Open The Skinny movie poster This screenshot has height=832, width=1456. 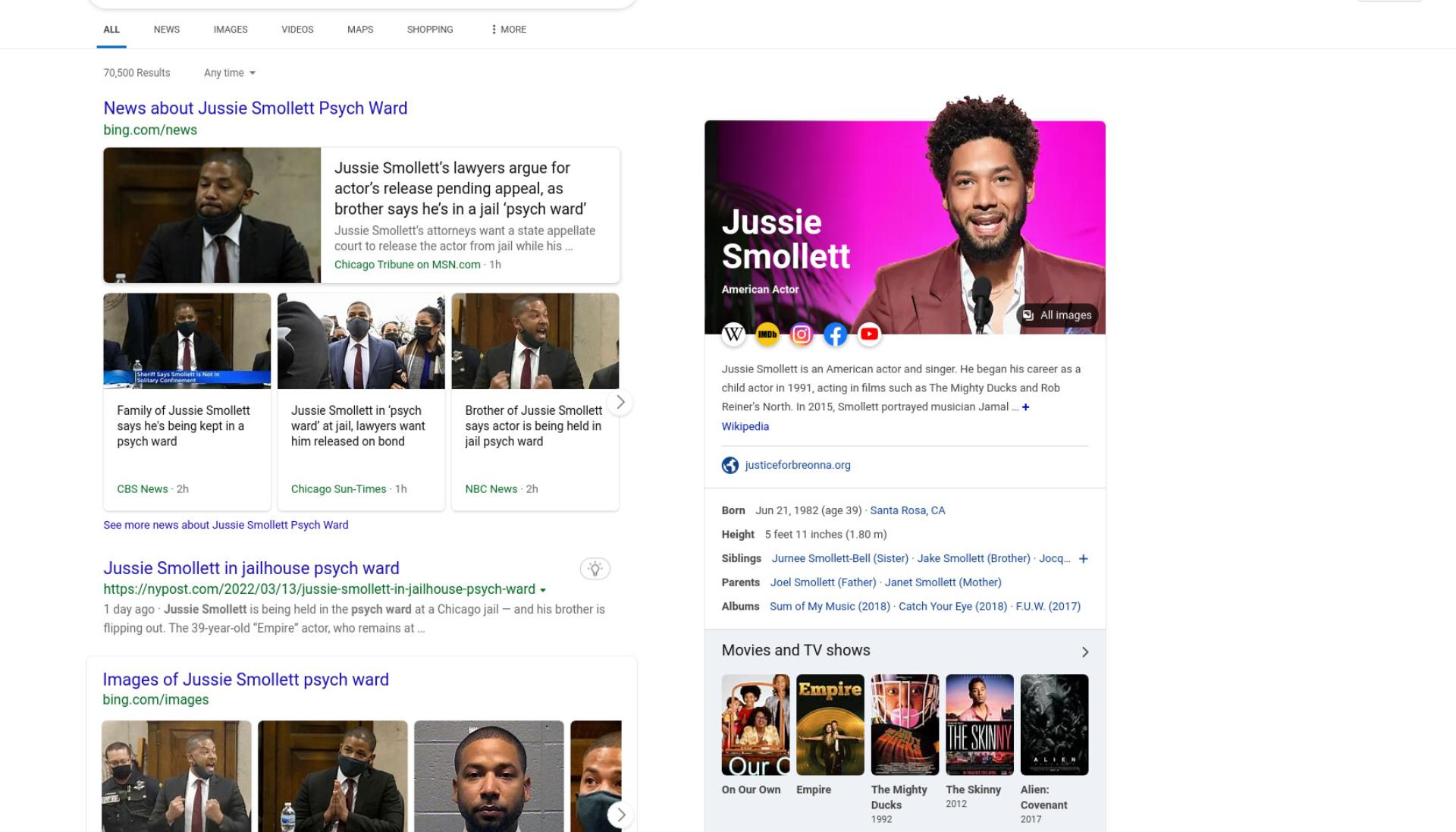tap(980, 724)
